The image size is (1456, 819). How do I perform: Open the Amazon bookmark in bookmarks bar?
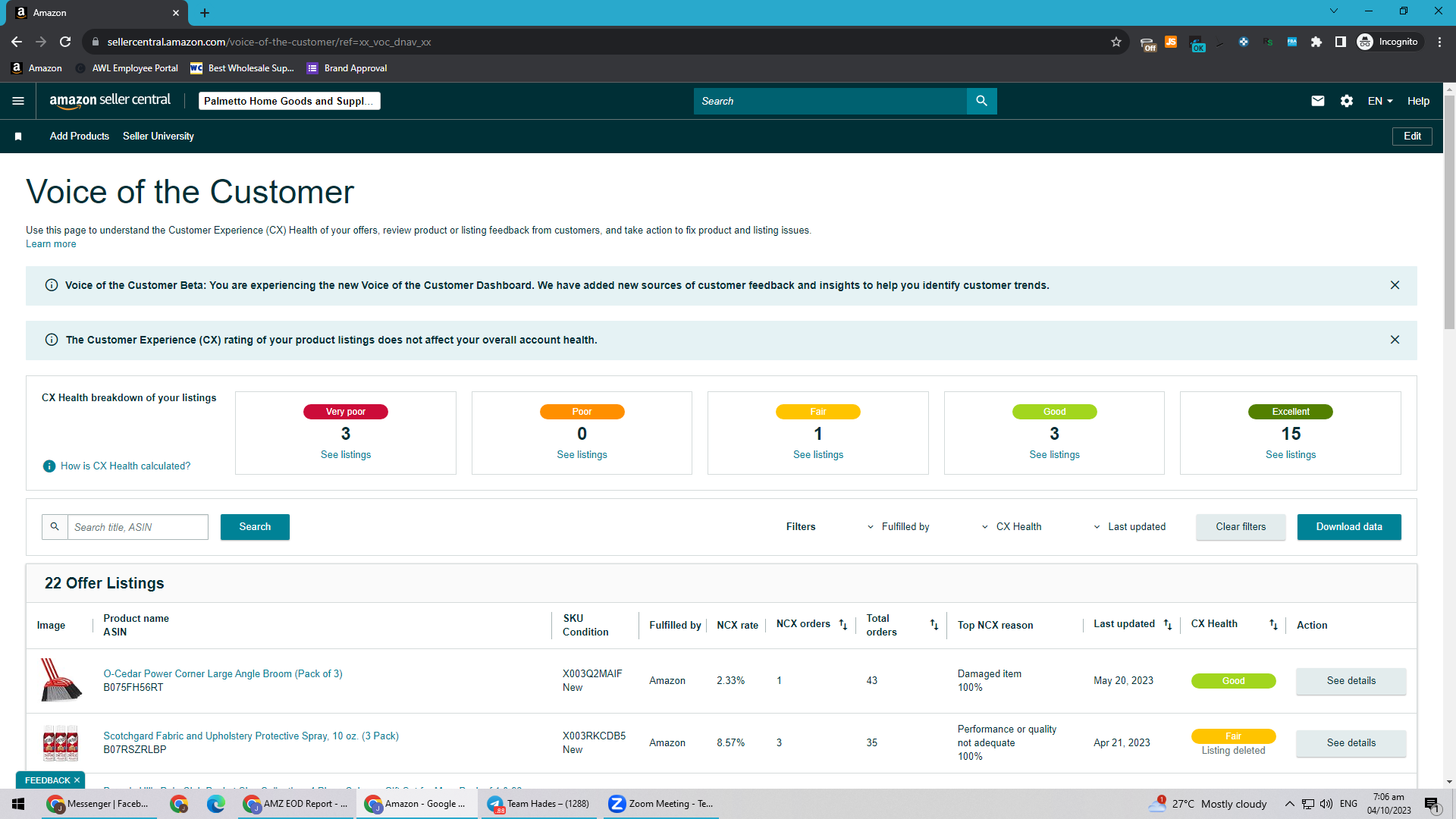36,68
